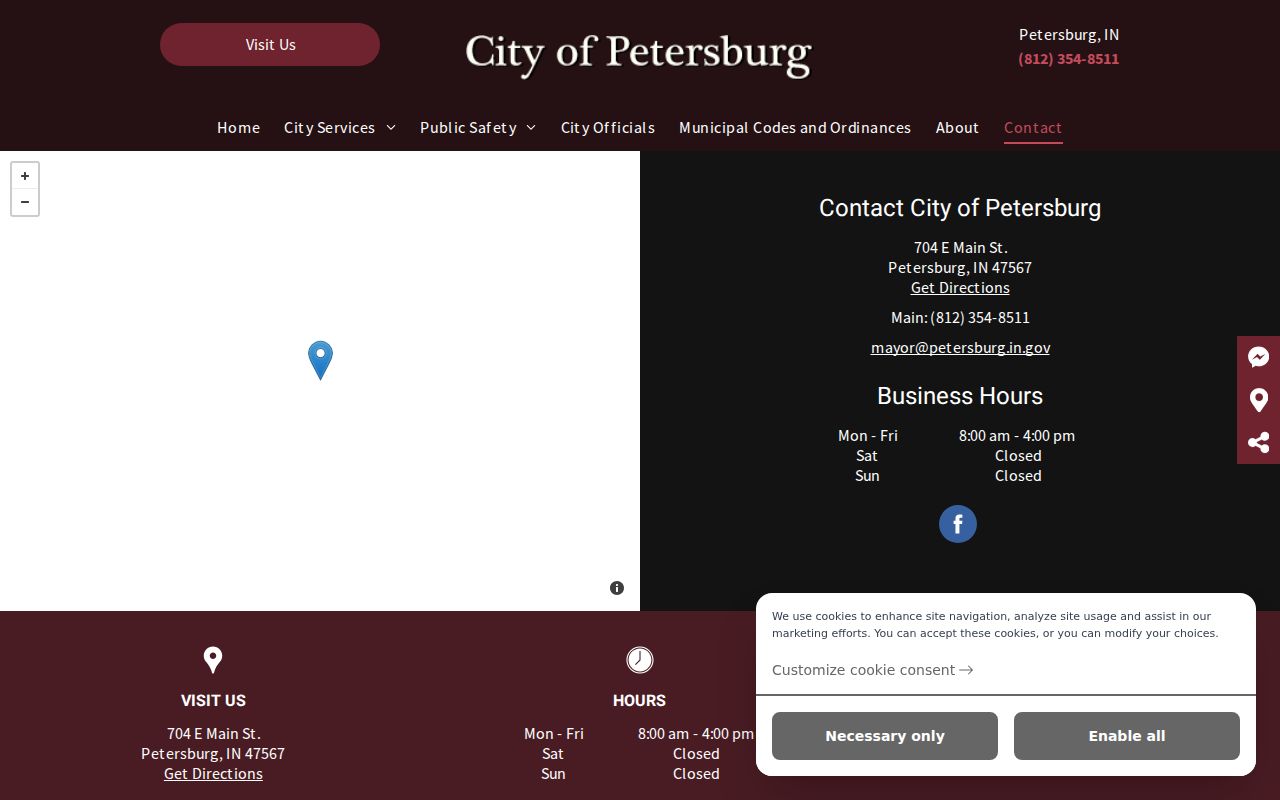Click the Visit Us pin icon in footer
Screen dimensions: 1280x800
[x=213, y=660]
